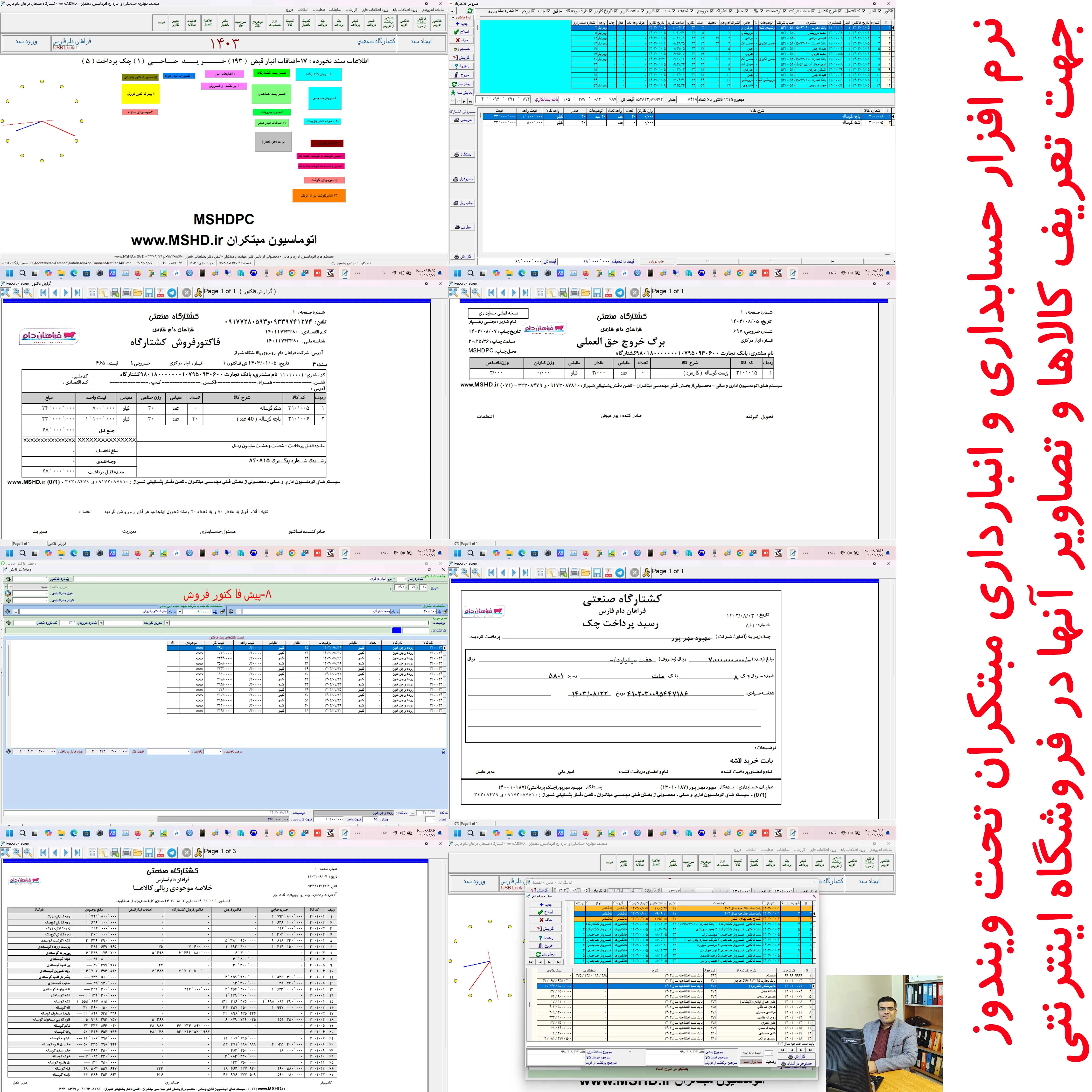1092x1092 pixels.
Task: Click Telegram send icon in گزارش فاکتور preview
Action: [x=172, y=293]
